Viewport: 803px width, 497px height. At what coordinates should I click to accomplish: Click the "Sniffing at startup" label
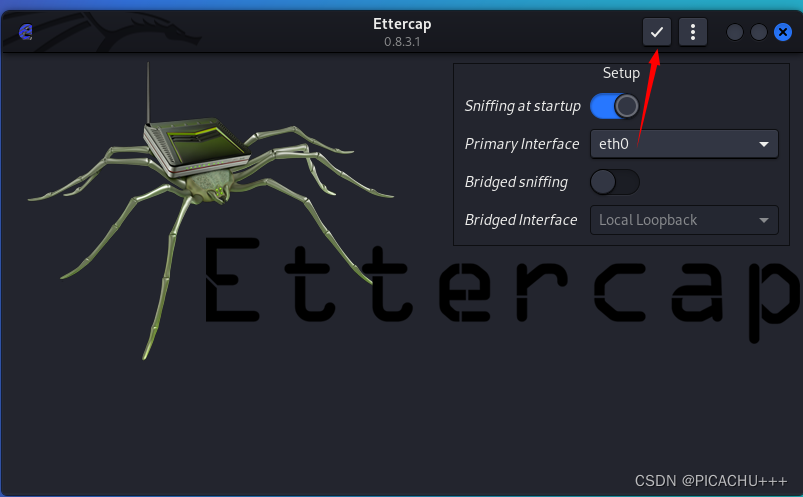522,106
